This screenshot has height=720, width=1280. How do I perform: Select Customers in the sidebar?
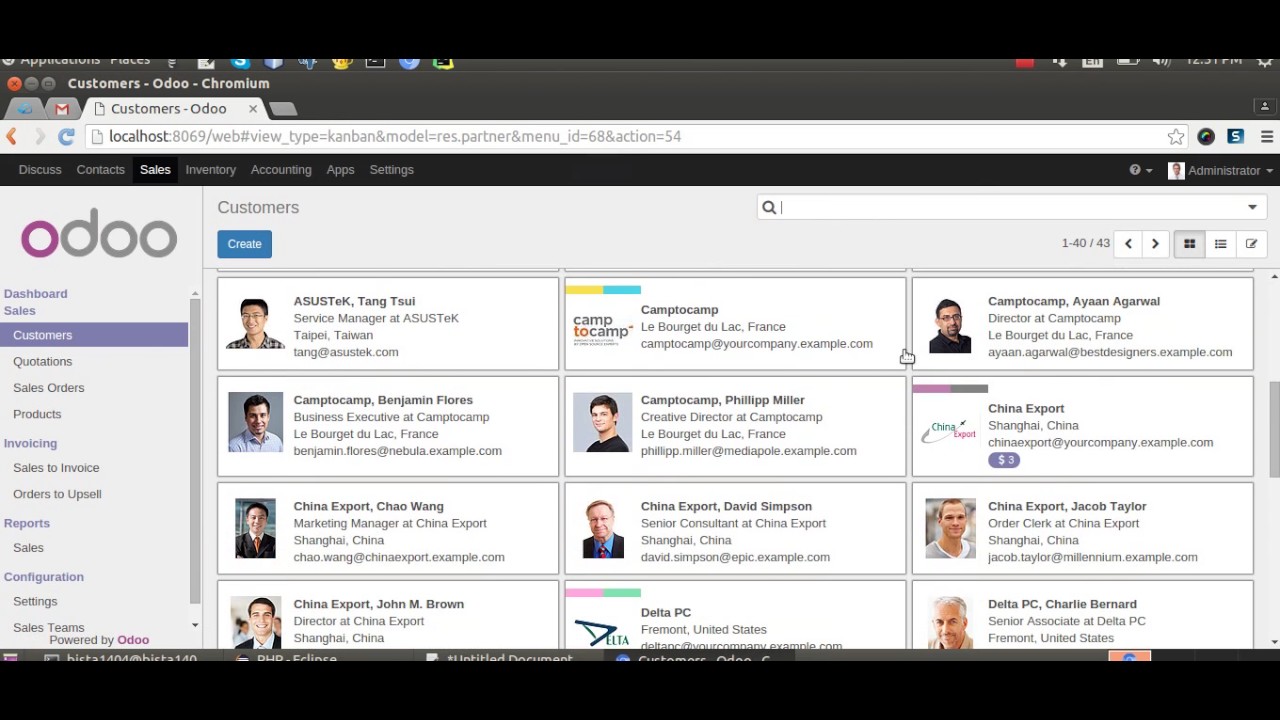click(x=94, y=335)
